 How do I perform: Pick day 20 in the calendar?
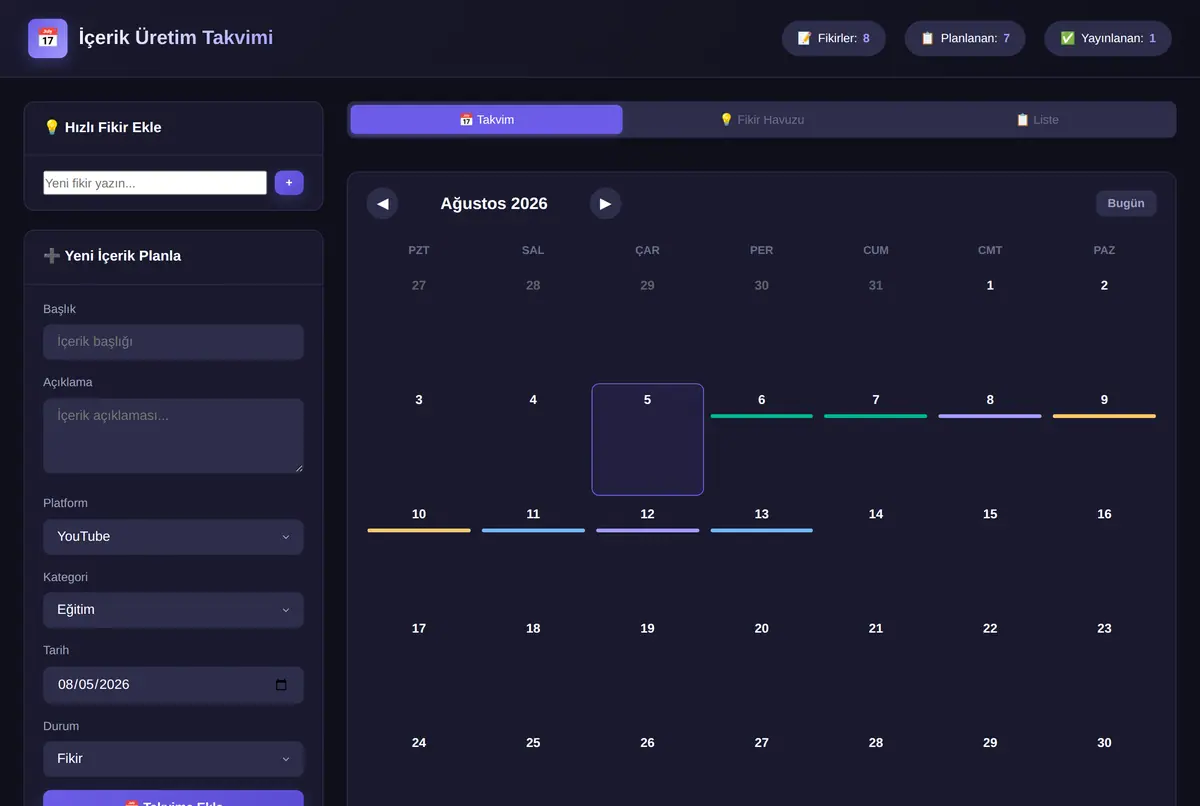(762, 668)
